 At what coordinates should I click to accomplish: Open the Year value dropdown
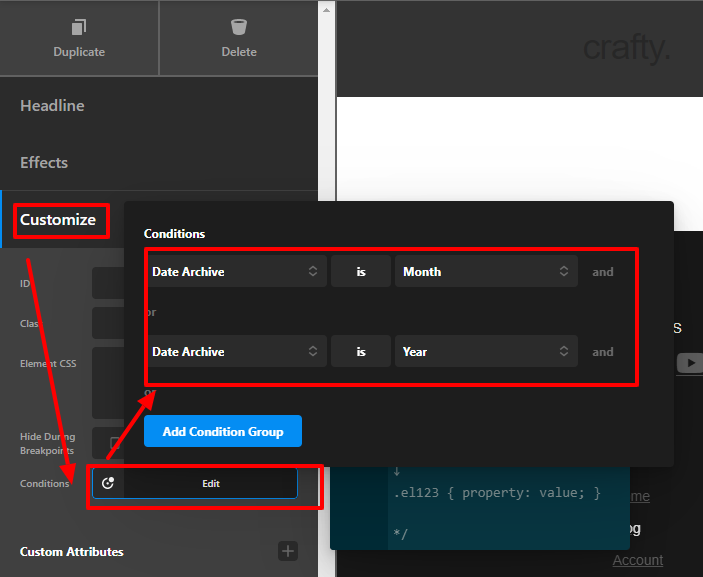485,352
